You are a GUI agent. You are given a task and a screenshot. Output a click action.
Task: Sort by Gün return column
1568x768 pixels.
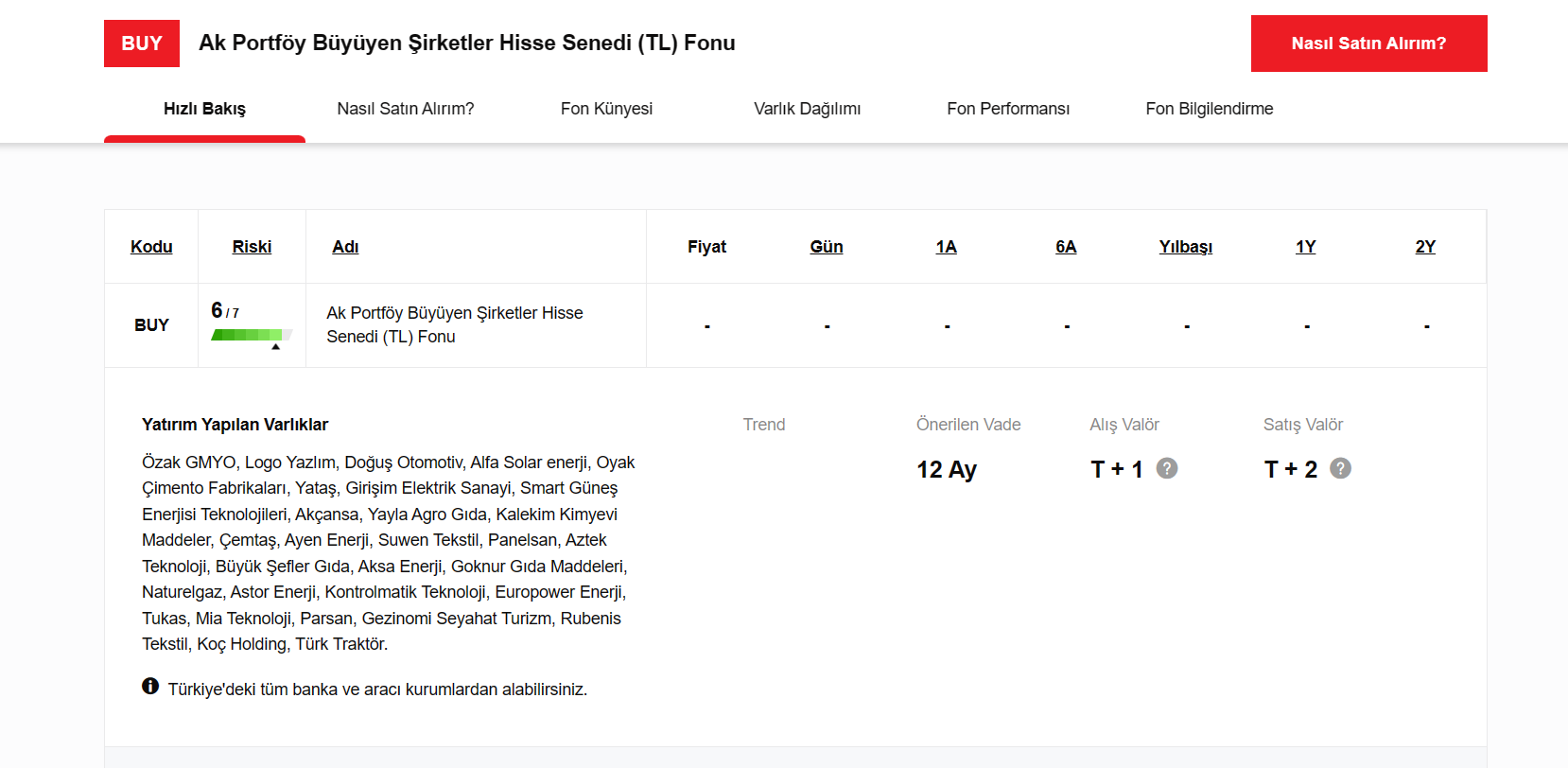tap(827, 247)
